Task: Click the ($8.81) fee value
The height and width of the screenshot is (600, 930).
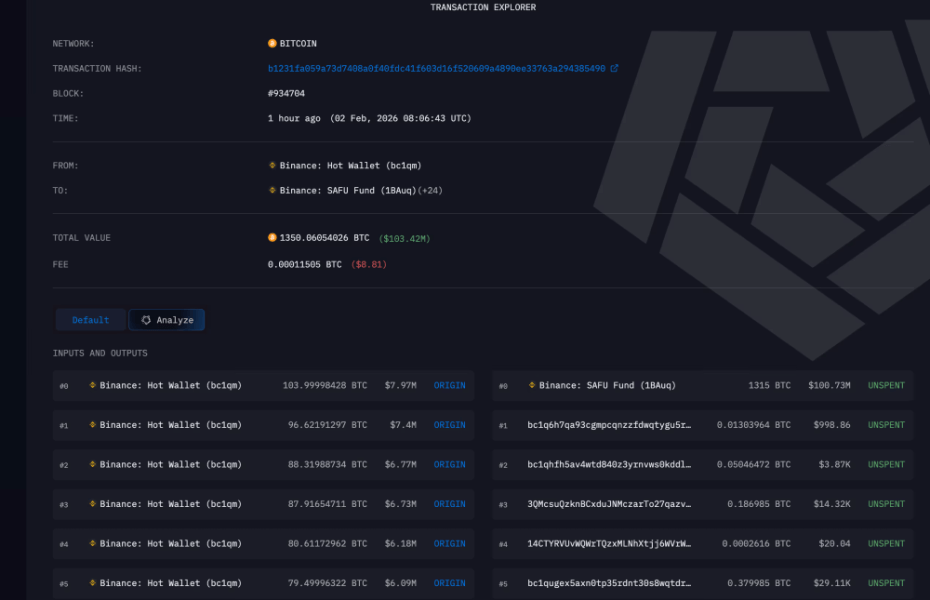Action: (369, 264)
